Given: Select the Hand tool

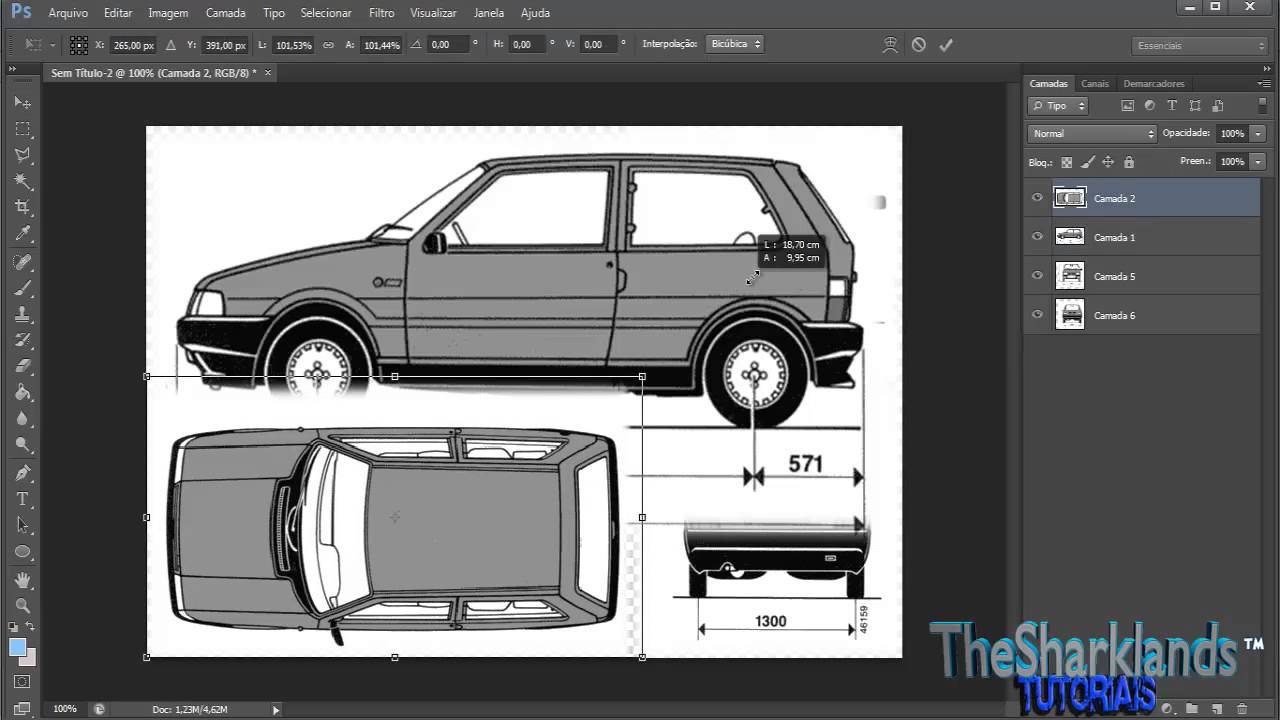Looking at the screenshot, I should [22, 580].
